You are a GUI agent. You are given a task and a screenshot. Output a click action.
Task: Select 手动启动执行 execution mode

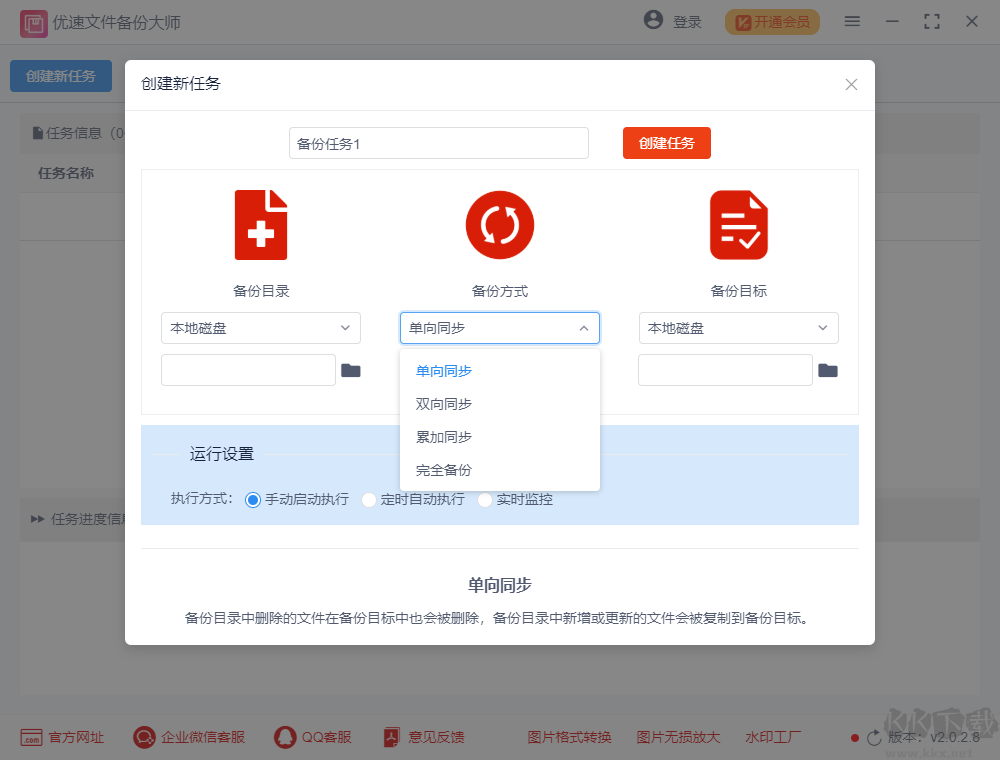click(255, 499)
